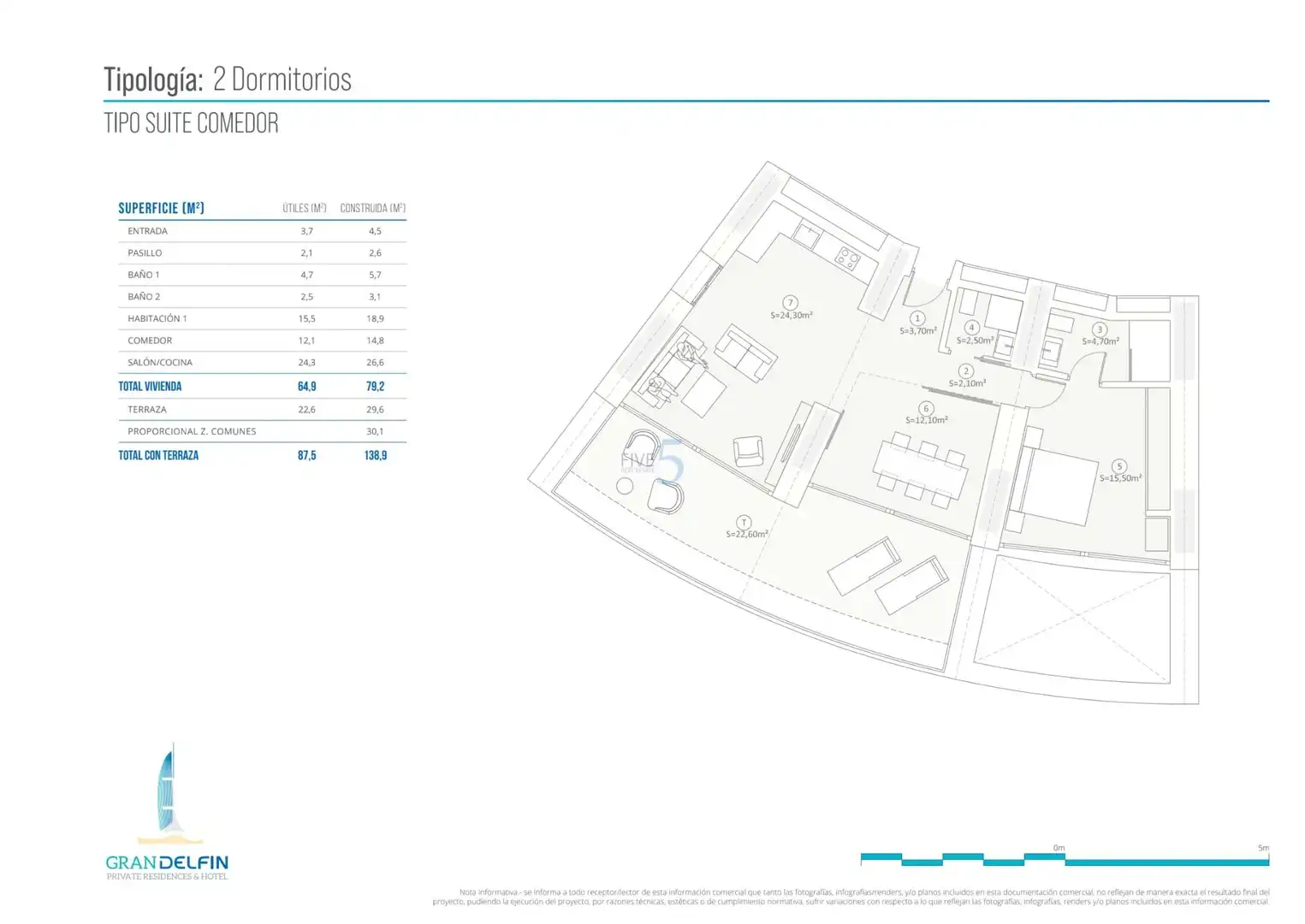Click the kitchen sink symbol on plan
The width and height of the screenshot is (1305, 924).
point(806,234)
